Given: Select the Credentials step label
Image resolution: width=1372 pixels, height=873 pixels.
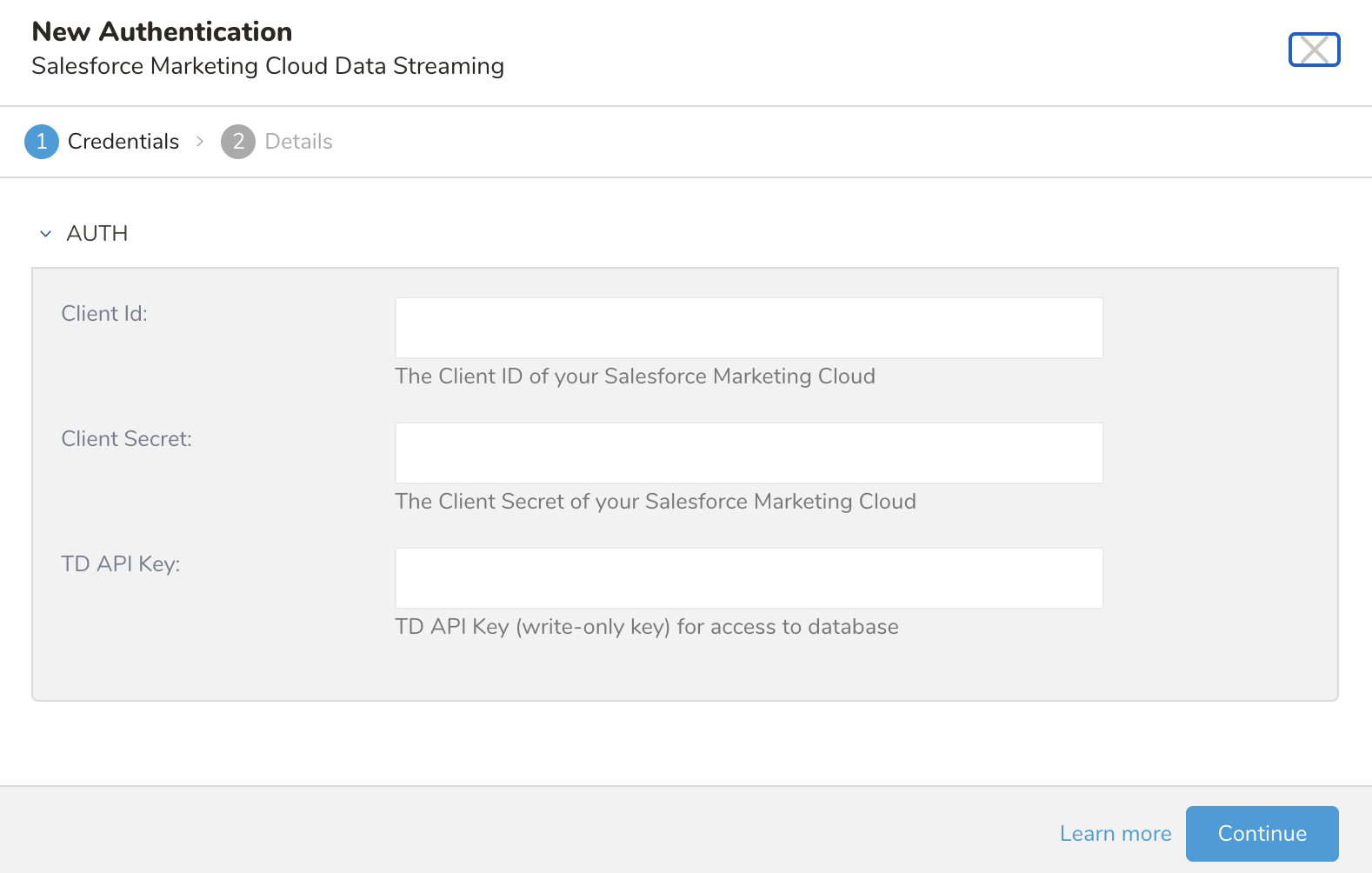Looking at the screenshot, I should click(x=123, y=142).
